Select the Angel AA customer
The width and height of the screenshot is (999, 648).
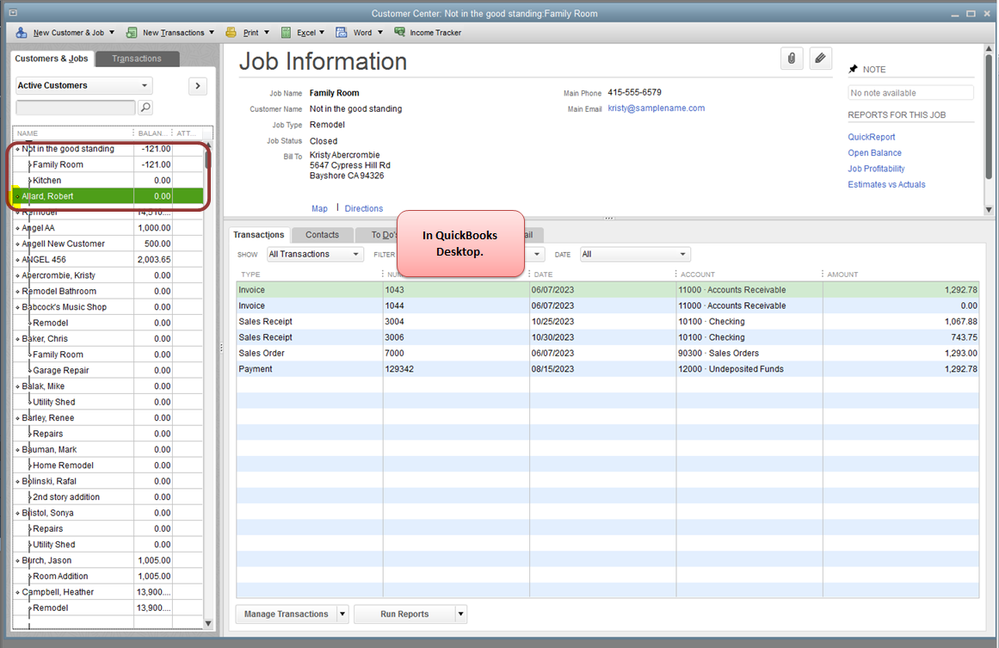coord(108,227)
